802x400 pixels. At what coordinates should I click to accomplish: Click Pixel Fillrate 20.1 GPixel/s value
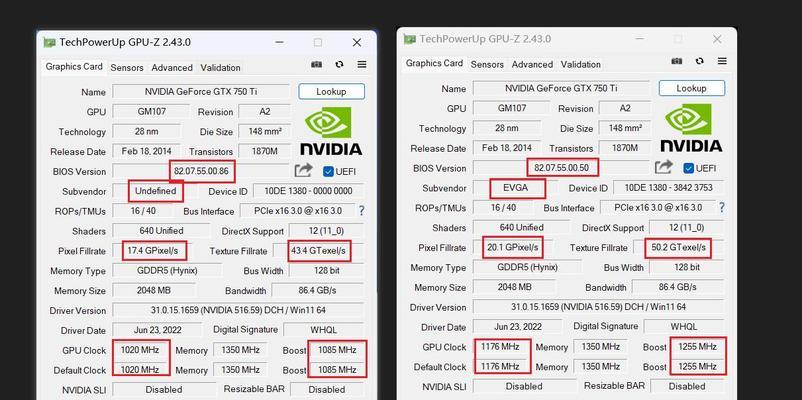pos(514,248)
